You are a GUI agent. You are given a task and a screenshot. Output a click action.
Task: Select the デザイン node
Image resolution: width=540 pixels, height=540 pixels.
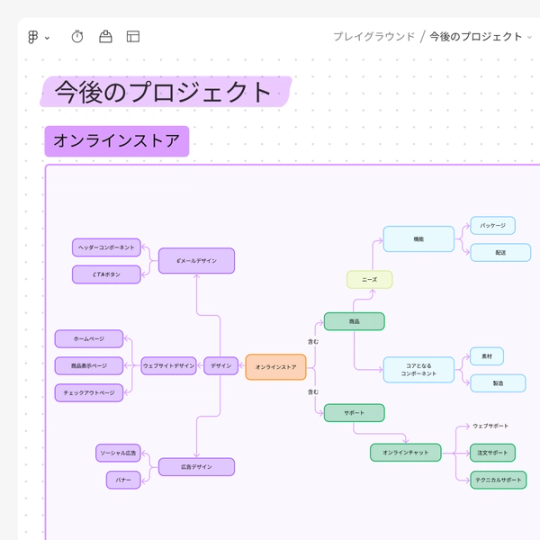pos(221,366)
